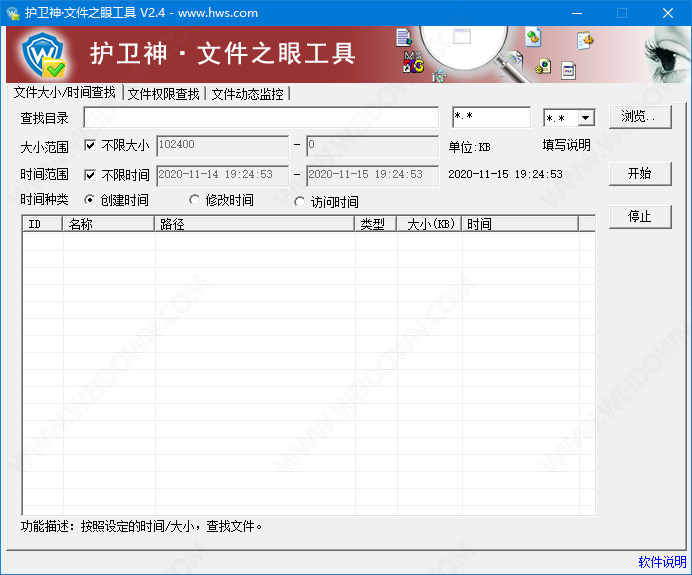The height and width of the screenshot is (575, 692).
Task: Click the 浏览.. browse button
Action: coord(640,117)
